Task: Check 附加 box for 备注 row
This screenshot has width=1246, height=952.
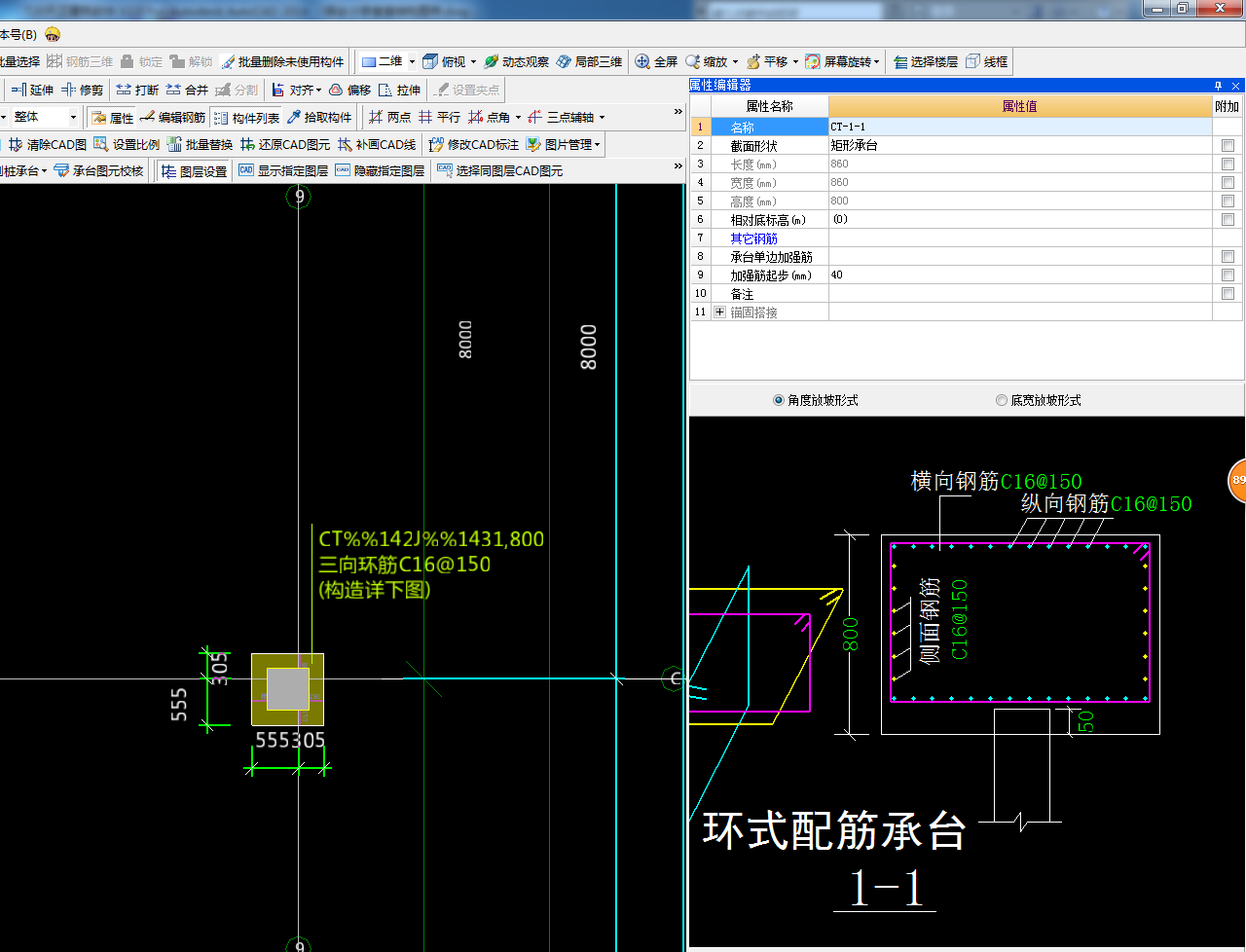Action: click(1228, 293)
